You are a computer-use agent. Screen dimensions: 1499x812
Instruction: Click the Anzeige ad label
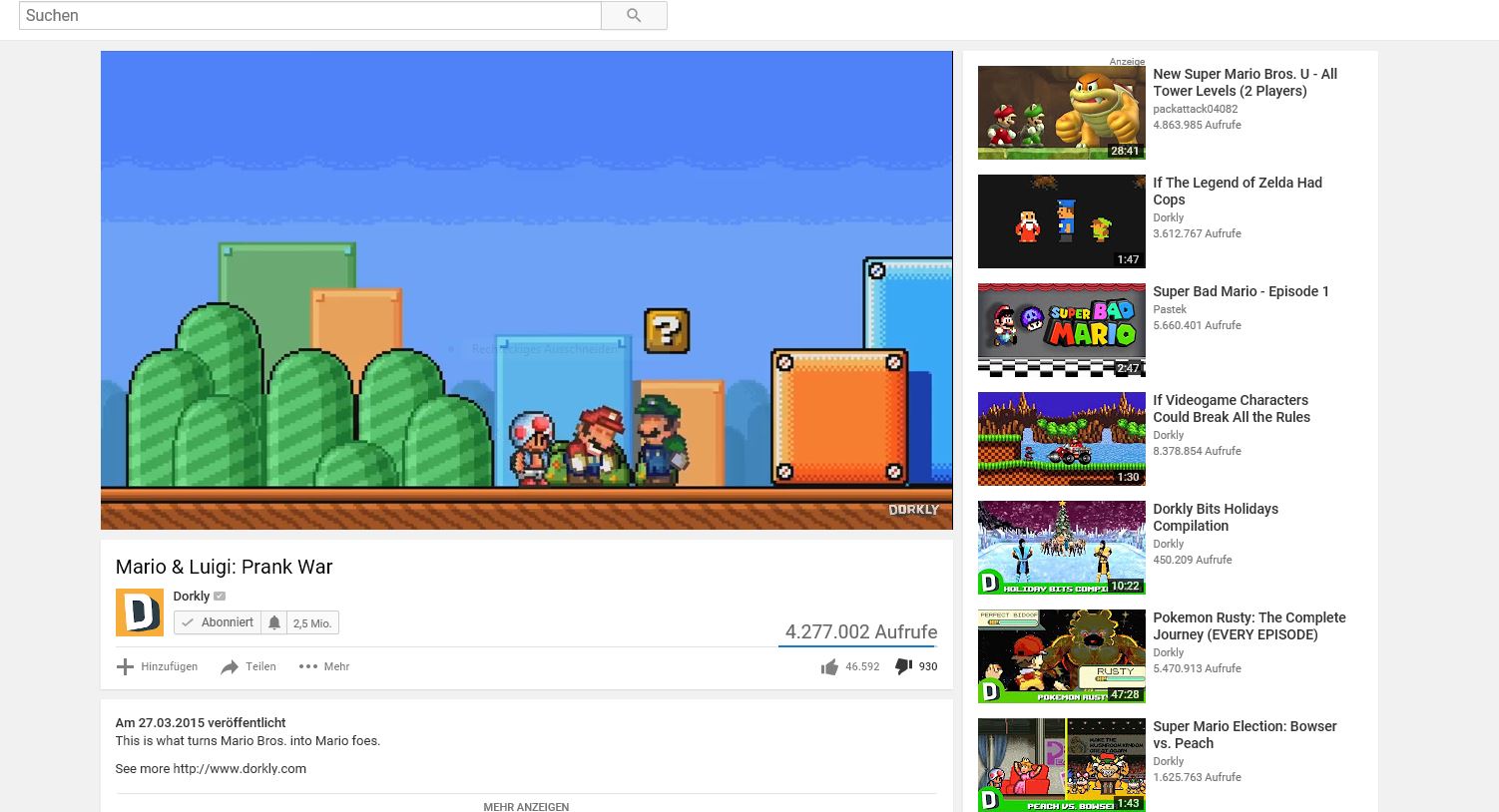tap(1127, 62)
